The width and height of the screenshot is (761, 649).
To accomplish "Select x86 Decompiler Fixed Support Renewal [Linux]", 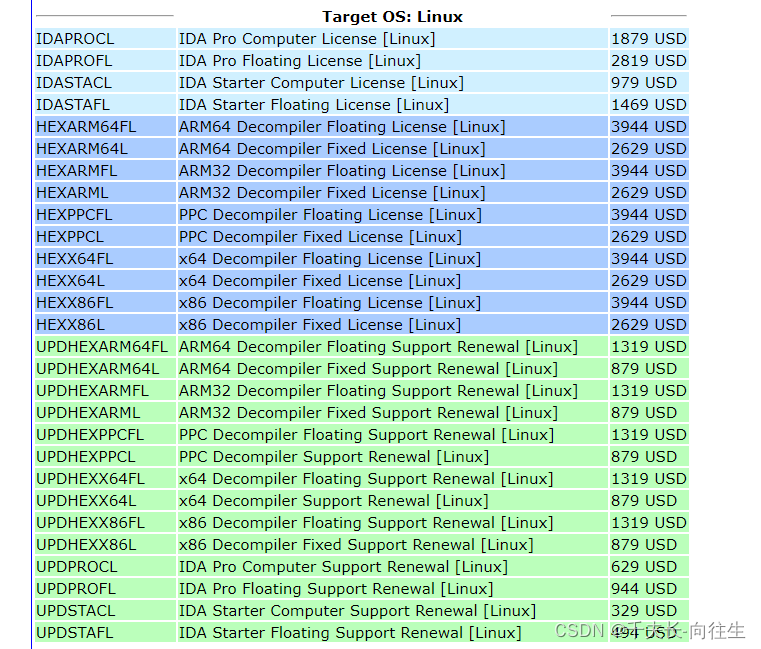I will pos(356,545).
